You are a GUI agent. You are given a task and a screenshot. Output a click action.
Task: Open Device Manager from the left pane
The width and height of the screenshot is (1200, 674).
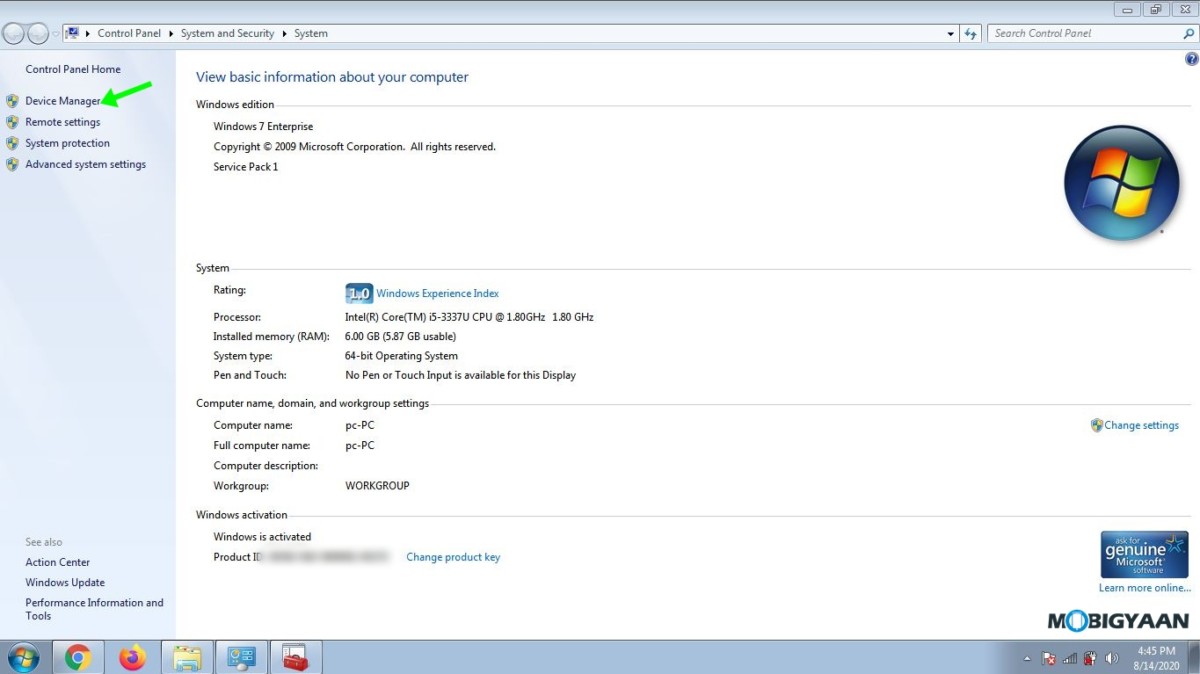coord(63,101)
